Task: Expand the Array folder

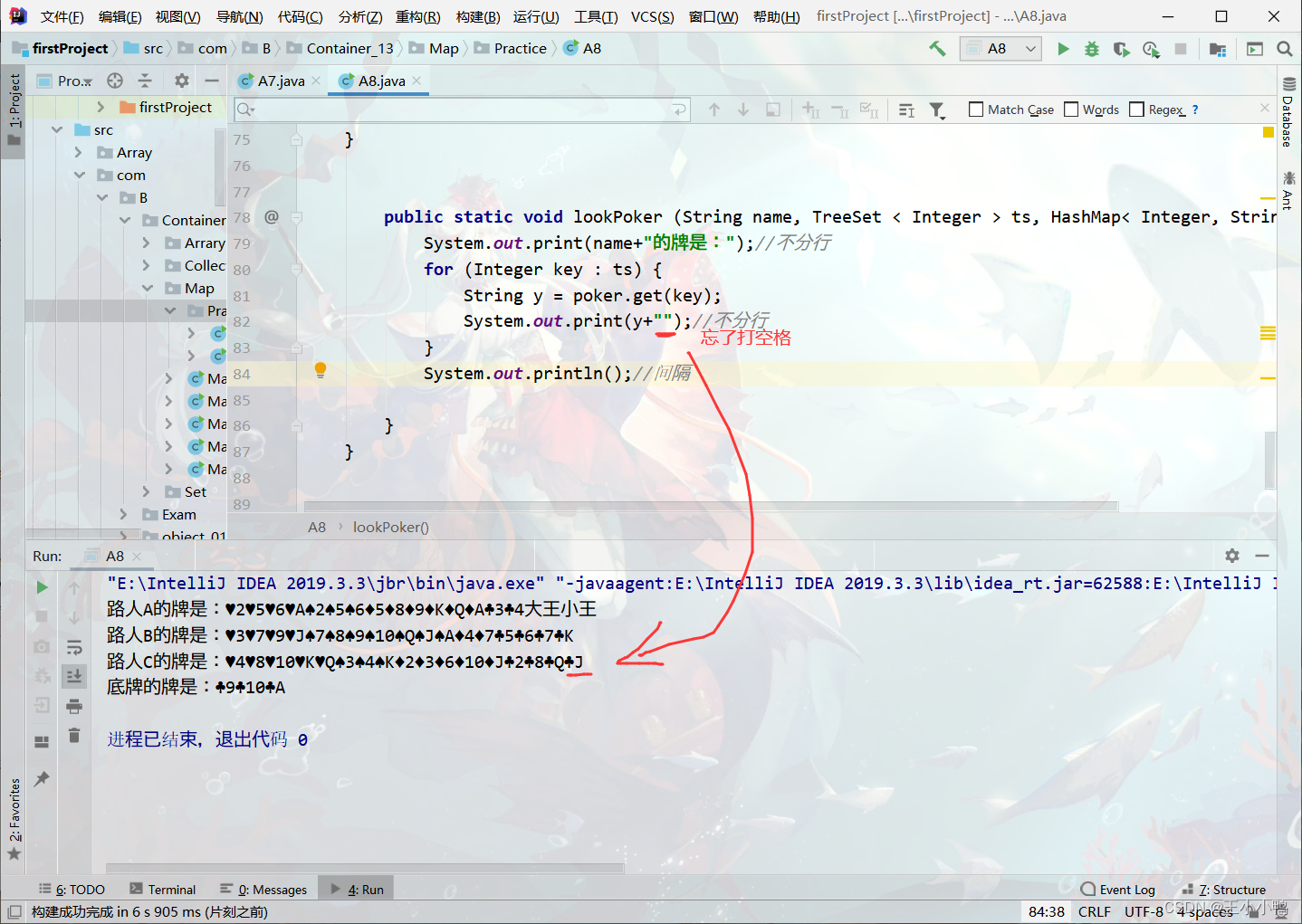Action: tap(79, 153)
